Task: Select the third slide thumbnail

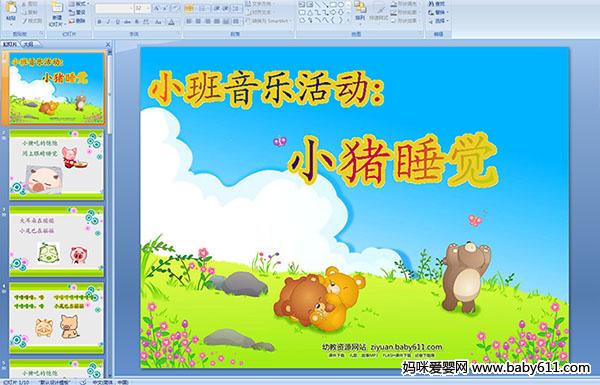Action: [x=57, y=241]
